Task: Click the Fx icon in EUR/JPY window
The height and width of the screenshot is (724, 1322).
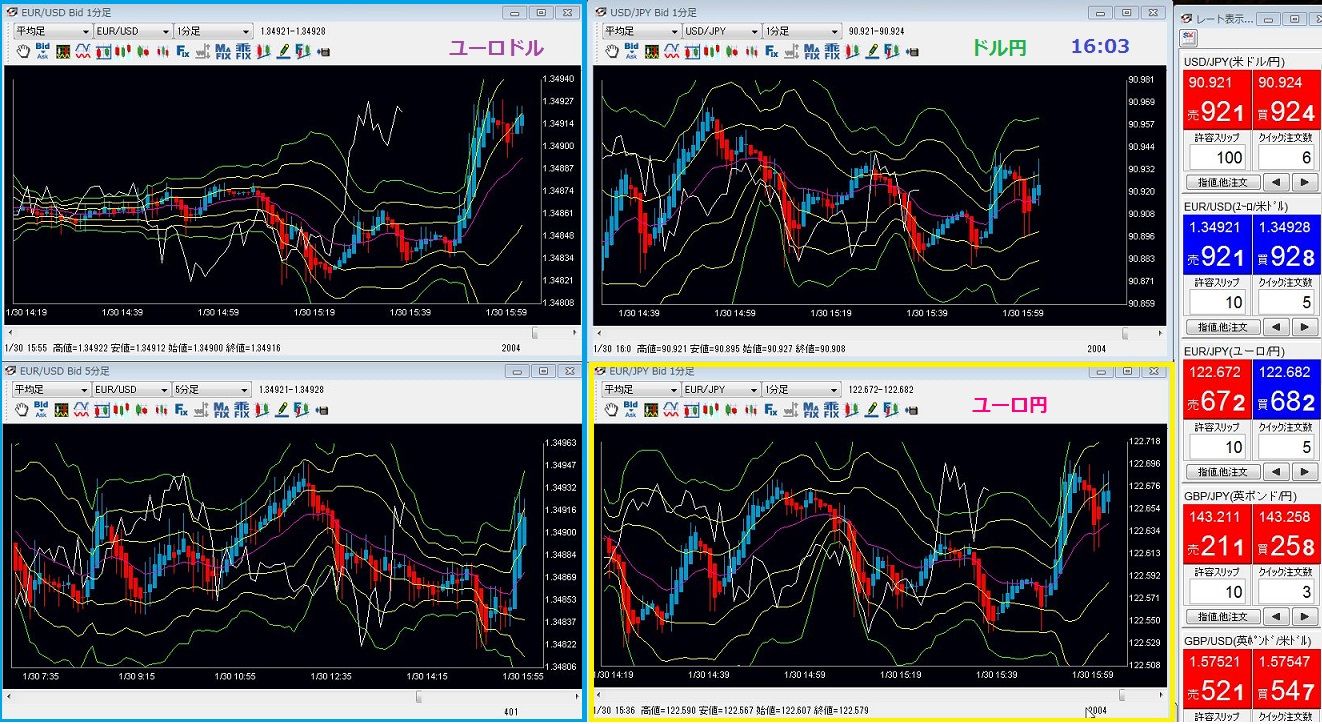Action: click(x=771, y=409)
